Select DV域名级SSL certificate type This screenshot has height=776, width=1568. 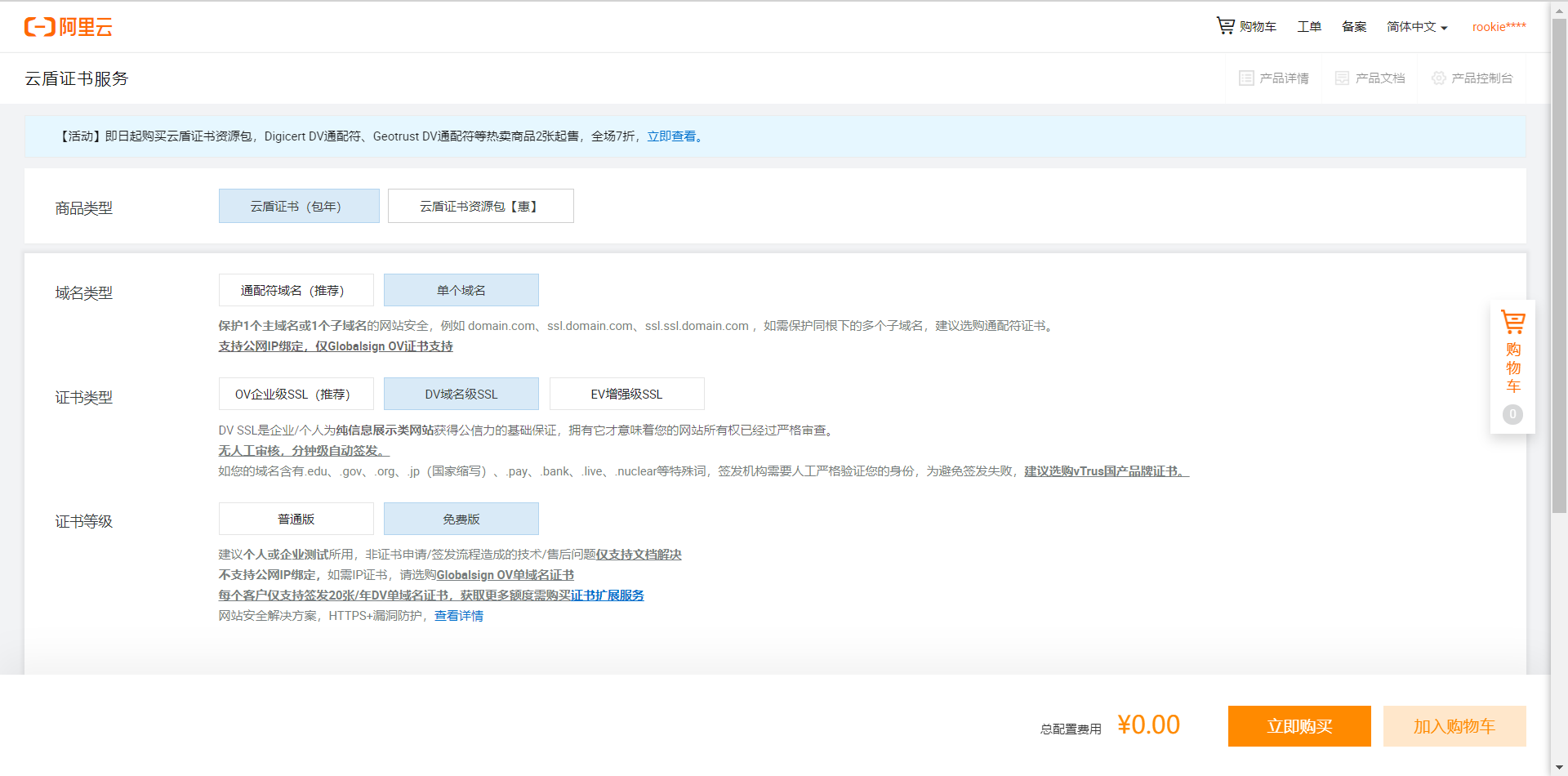pos(461,394)
